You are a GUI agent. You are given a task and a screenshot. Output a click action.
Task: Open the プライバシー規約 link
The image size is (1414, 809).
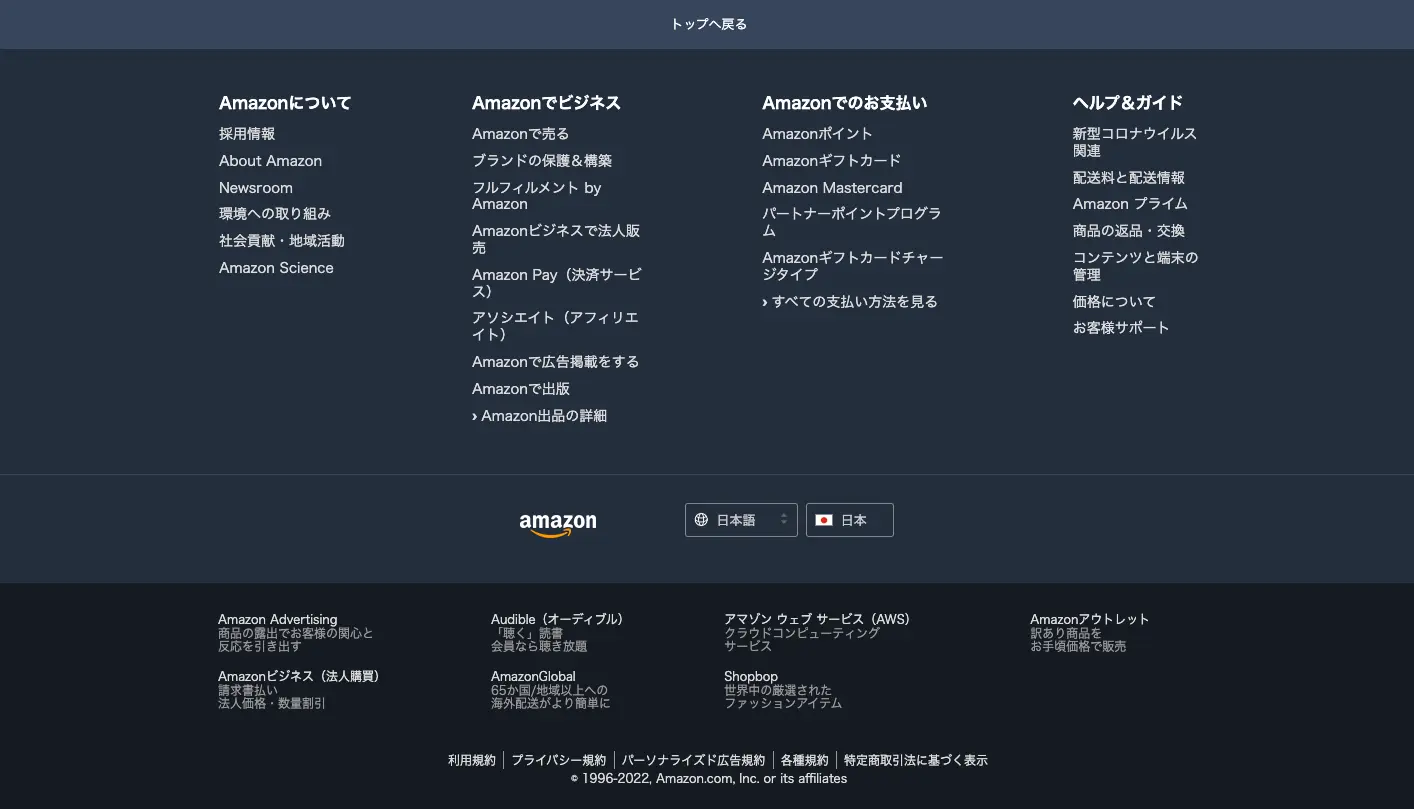559,761
